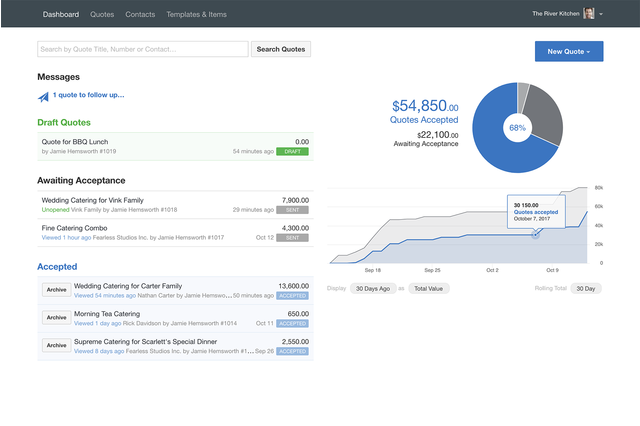Click the October 7 chart data point
The width and height of the screenshot is (640, 426).
pos(536,233)
